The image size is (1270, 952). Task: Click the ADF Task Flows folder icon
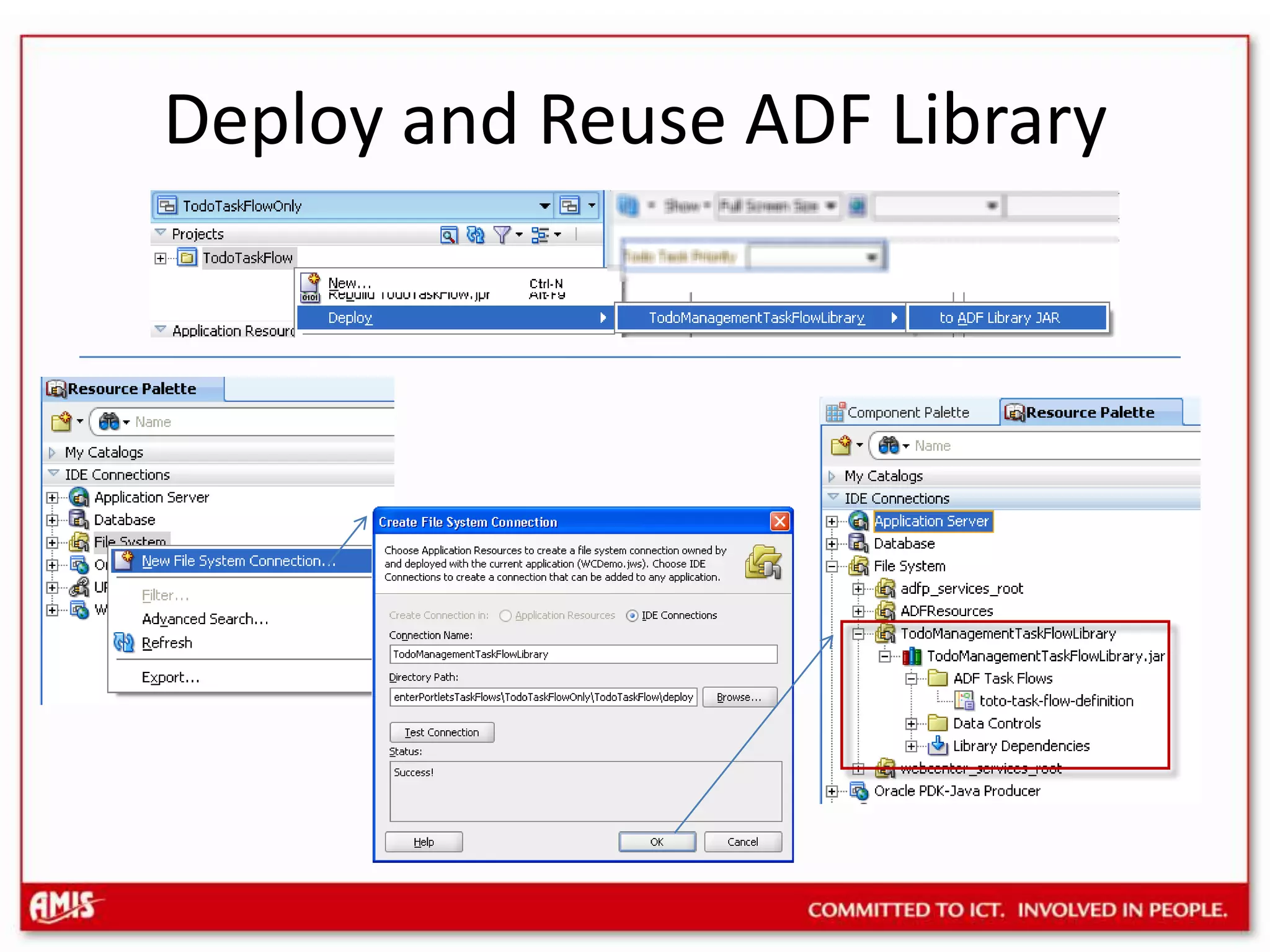[938, 678]
